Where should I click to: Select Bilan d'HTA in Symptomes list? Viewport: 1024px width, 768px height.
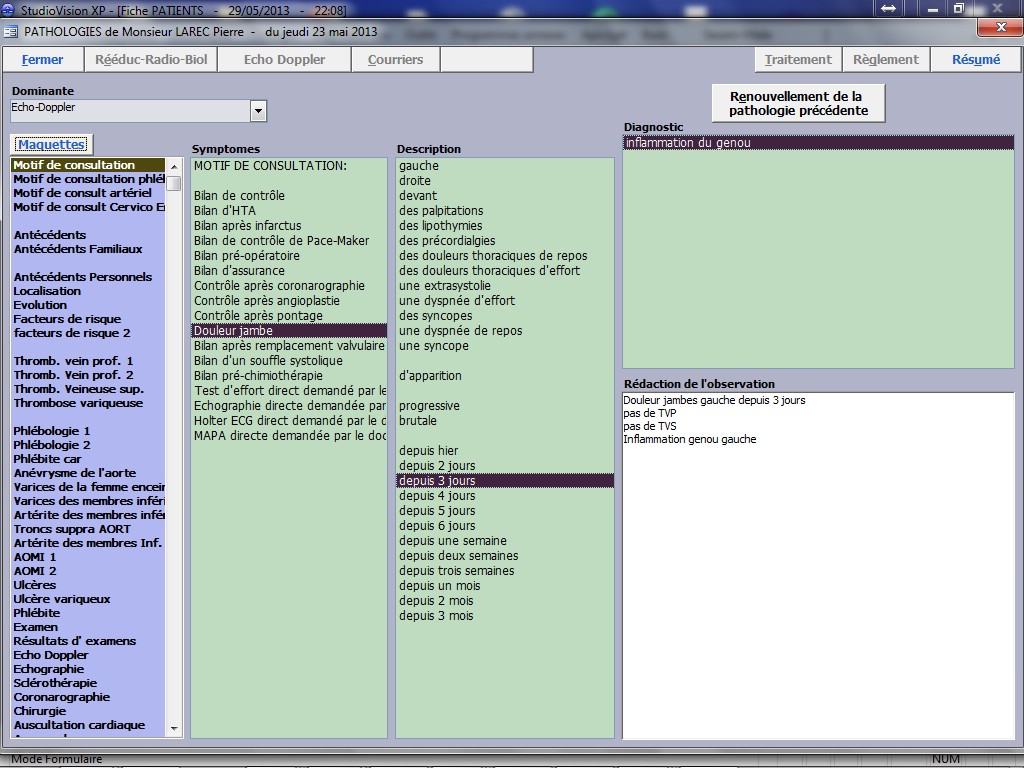pyautogui.click(x=225, y=211)
